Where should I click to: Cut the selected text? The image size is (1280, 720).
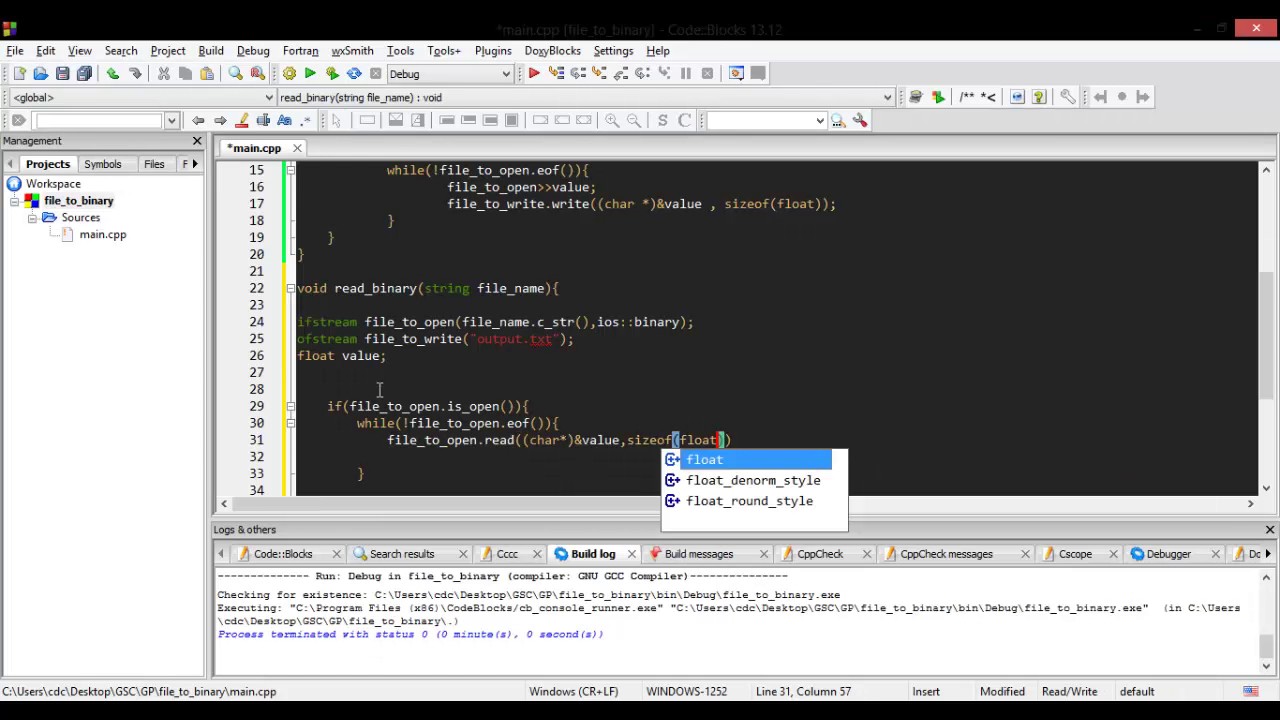(164, 73)
